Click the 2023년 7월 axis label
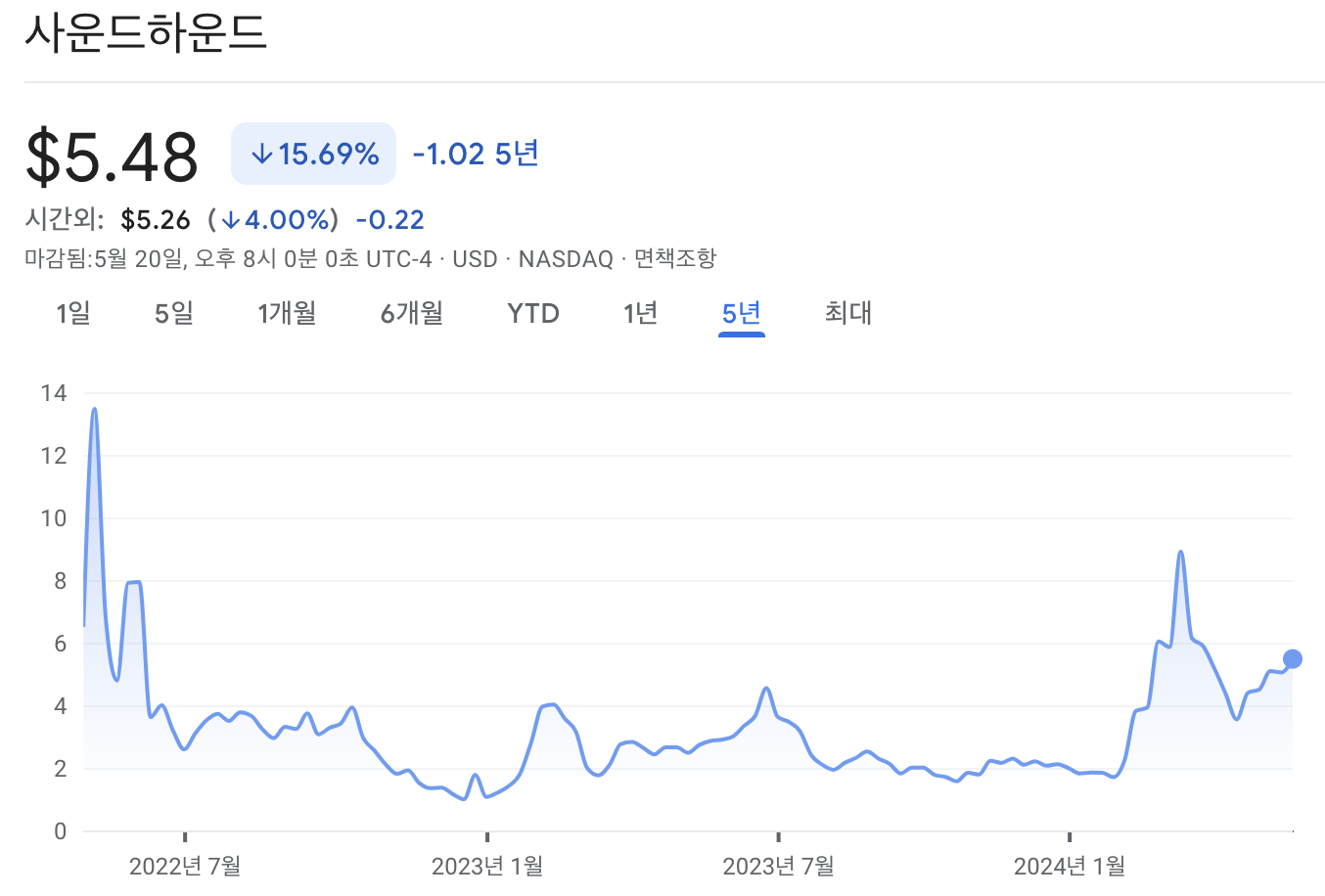 point(780,867)
